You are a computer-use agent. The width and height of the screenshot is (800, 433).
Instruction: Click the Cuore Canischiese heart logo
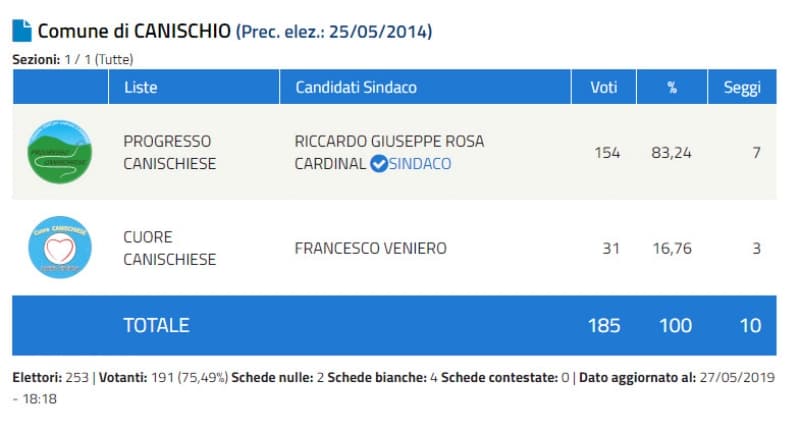[59, 247]
